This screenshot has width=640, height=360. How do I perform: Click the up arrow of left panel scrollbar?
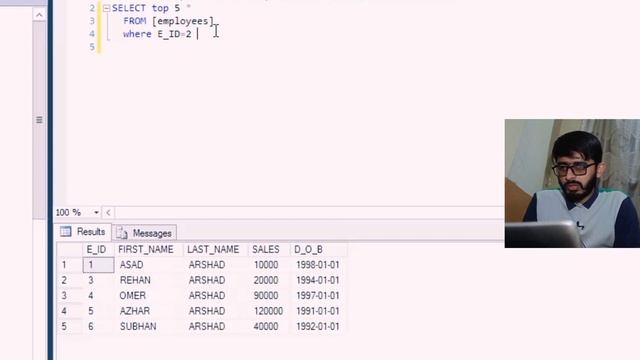coord(39,15)
